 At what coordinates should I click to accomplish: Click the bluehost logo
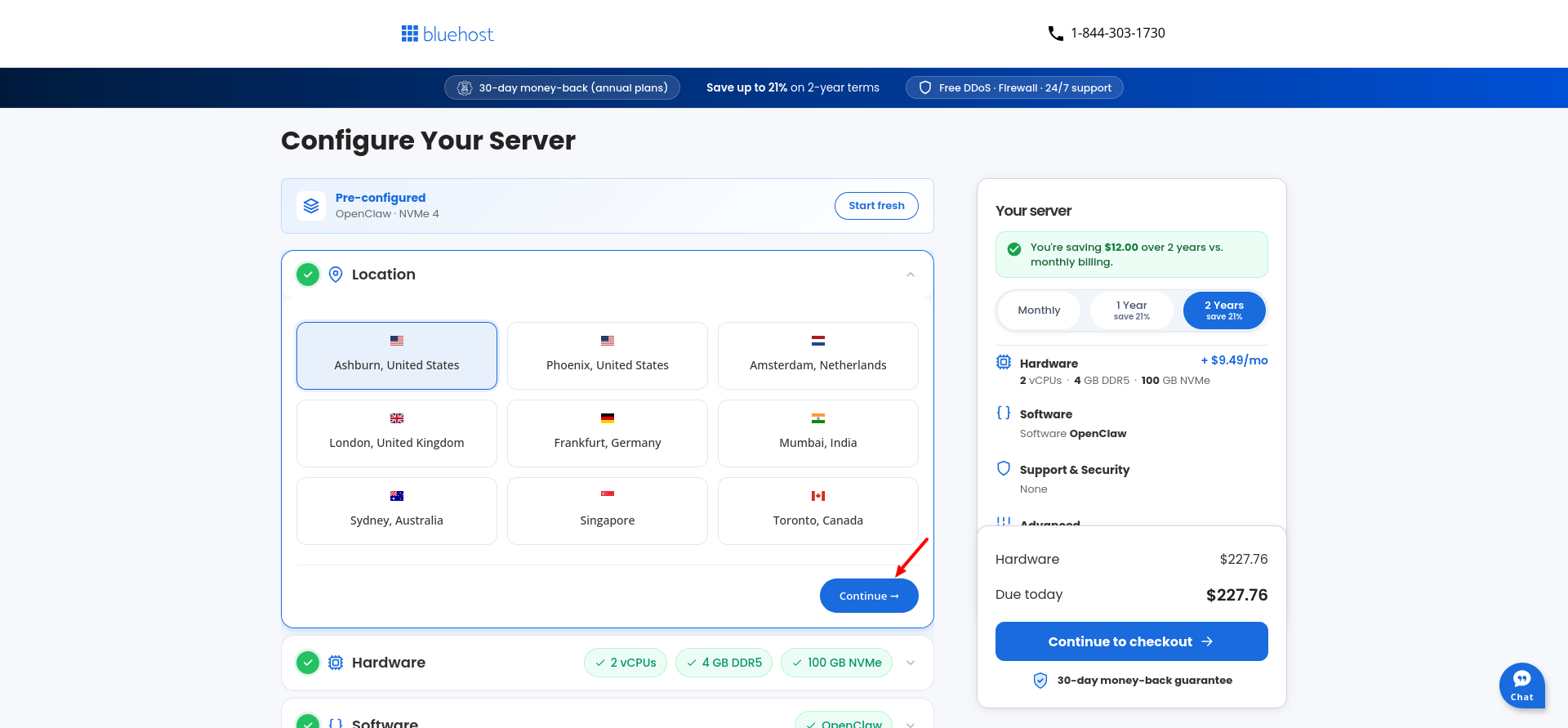[x=448, y=33]
